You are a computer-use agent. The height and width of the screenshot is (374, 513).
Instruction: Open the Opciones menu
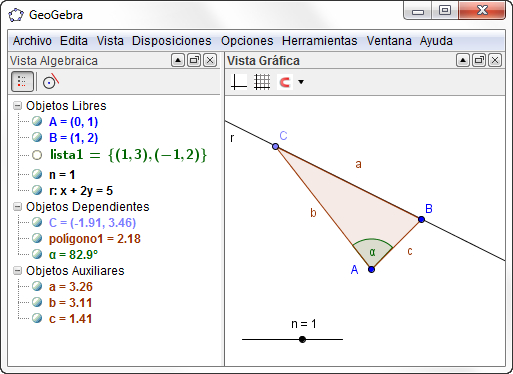click(x=247, y=41)
